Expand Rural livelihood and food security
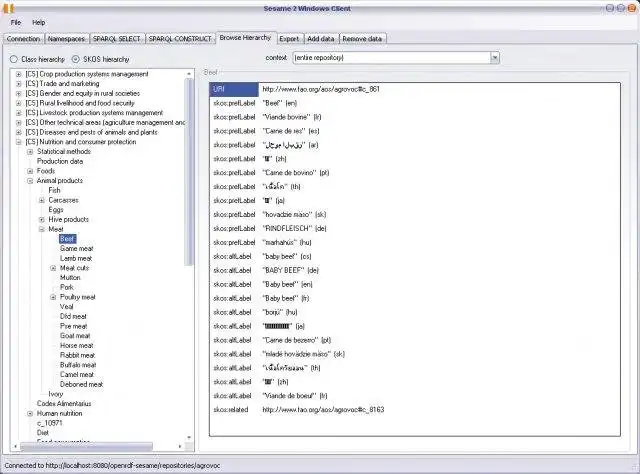Viewport: 640px width, 474px height. (18, 103)
